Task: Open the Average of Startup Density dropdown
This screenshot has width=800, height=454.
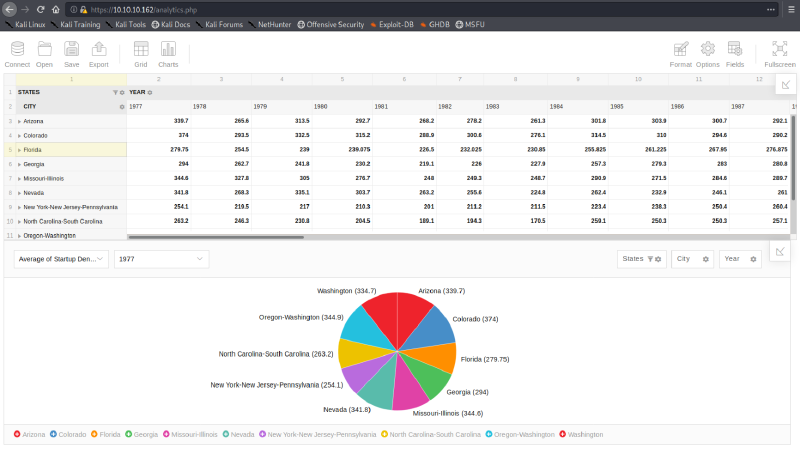Action: pyautogui.click(x=61, y=259)
